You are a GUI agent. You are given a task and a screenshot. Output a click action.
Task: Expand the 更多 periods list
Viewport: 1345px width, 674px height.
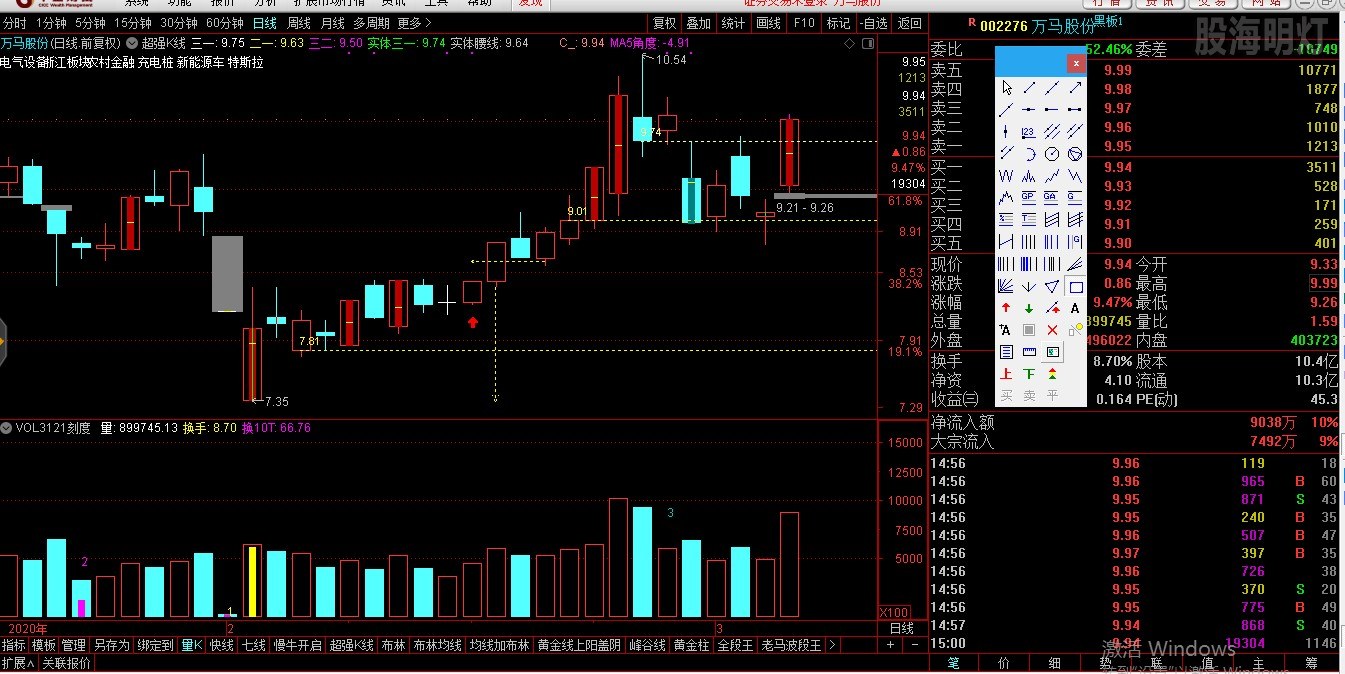(415, 23)
